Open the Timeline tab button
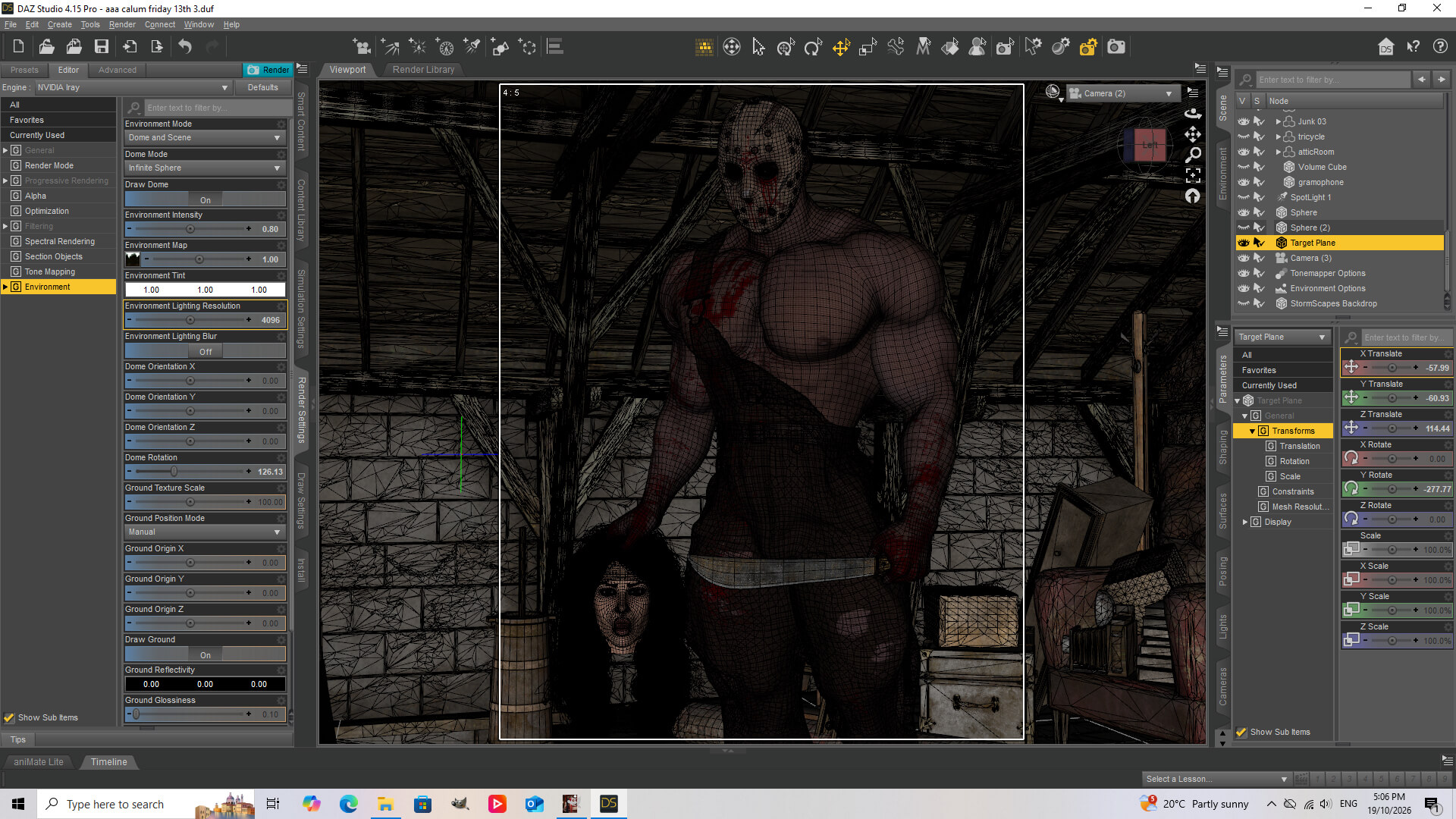Screen dimensions: 1456x819 click(109, 761)
